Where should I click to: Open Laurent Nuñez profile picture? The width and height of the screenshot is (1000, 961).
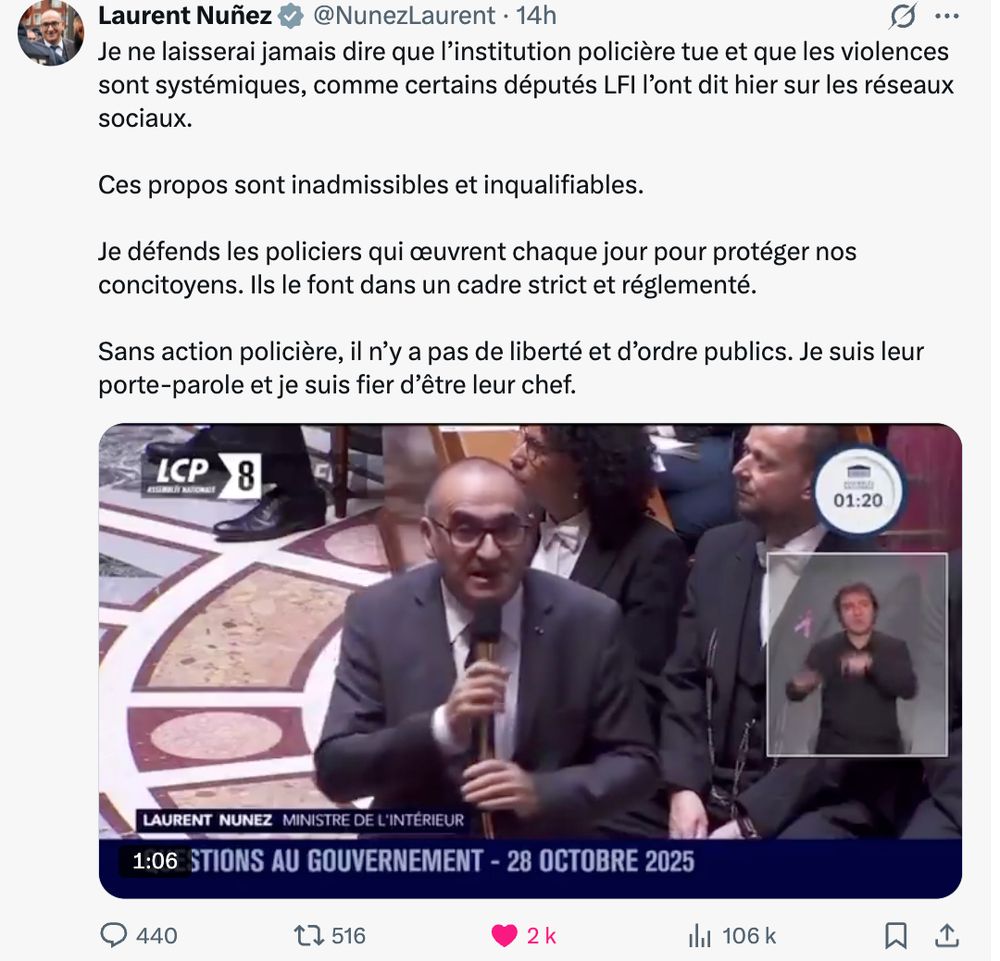point(50,33)
